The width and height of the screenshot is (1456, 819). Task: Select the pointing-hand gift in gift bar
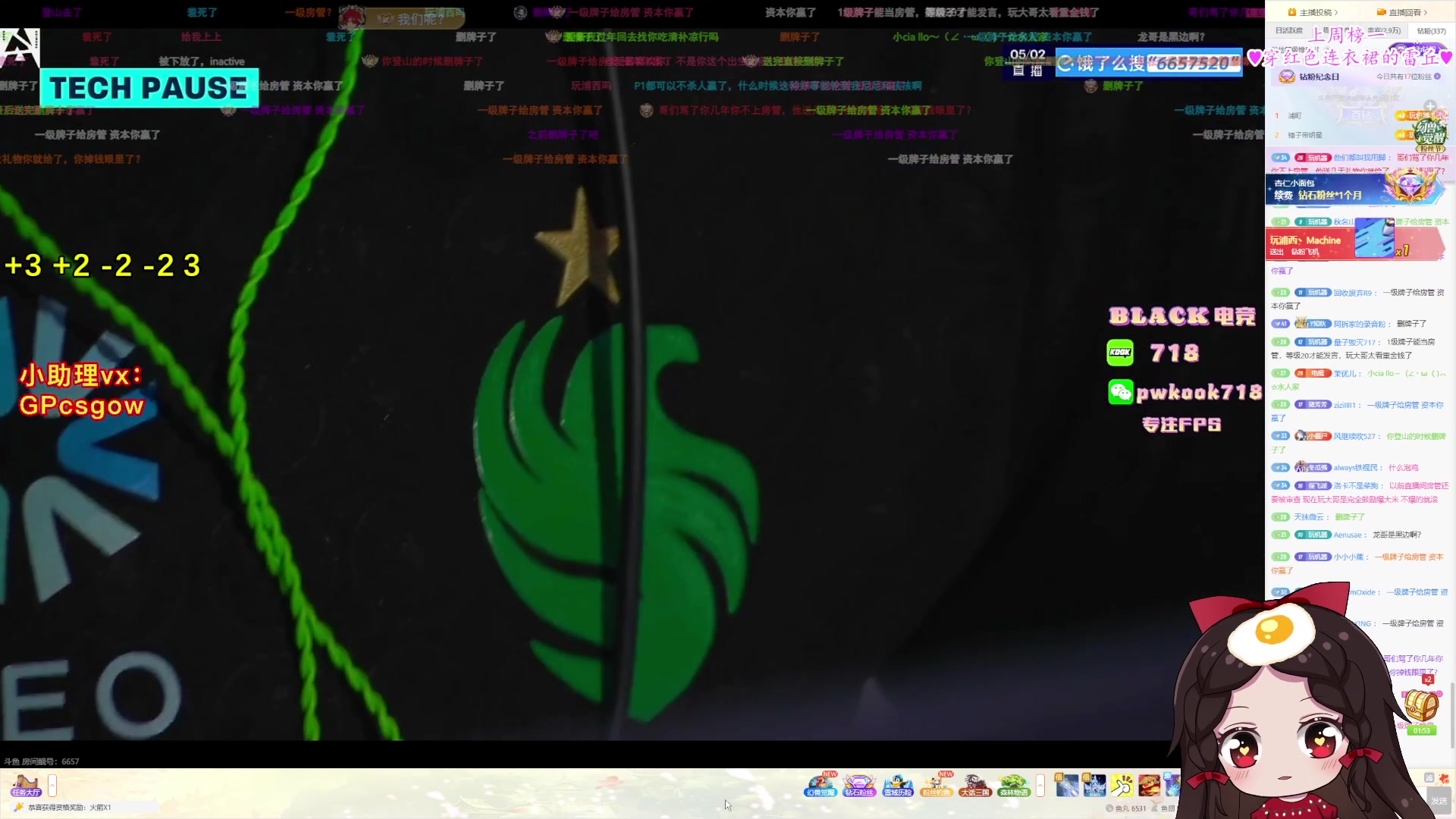1122,785
